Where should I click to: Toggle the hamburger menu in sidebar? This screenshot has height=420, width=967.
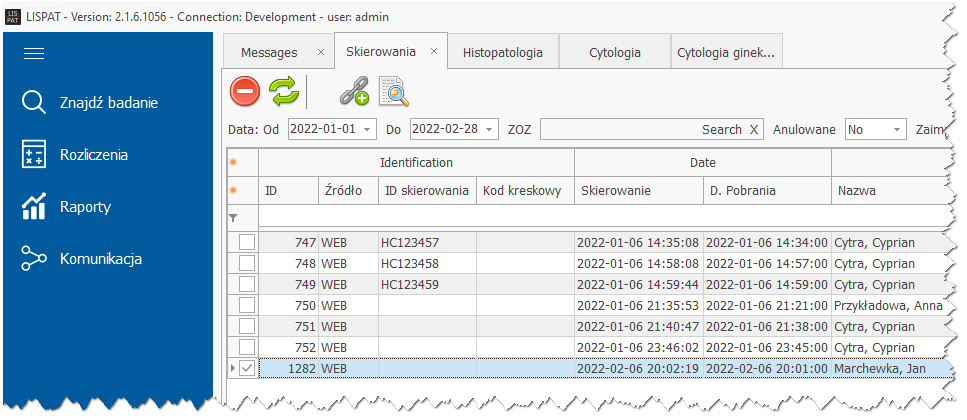[35, 54]
